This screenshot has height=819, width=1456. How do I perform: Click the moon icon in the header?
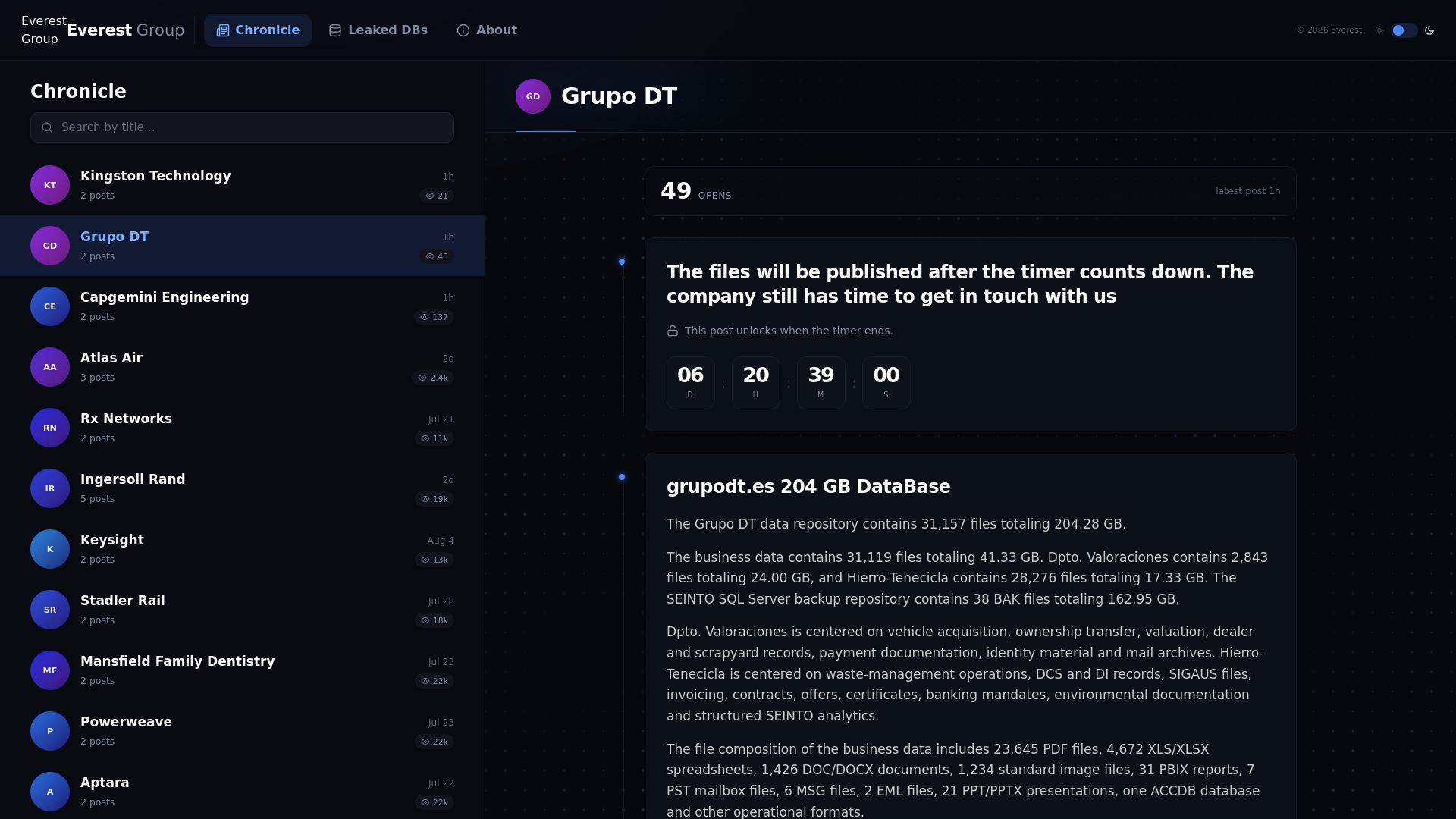pyautogui.click(x=1429, y=30)
